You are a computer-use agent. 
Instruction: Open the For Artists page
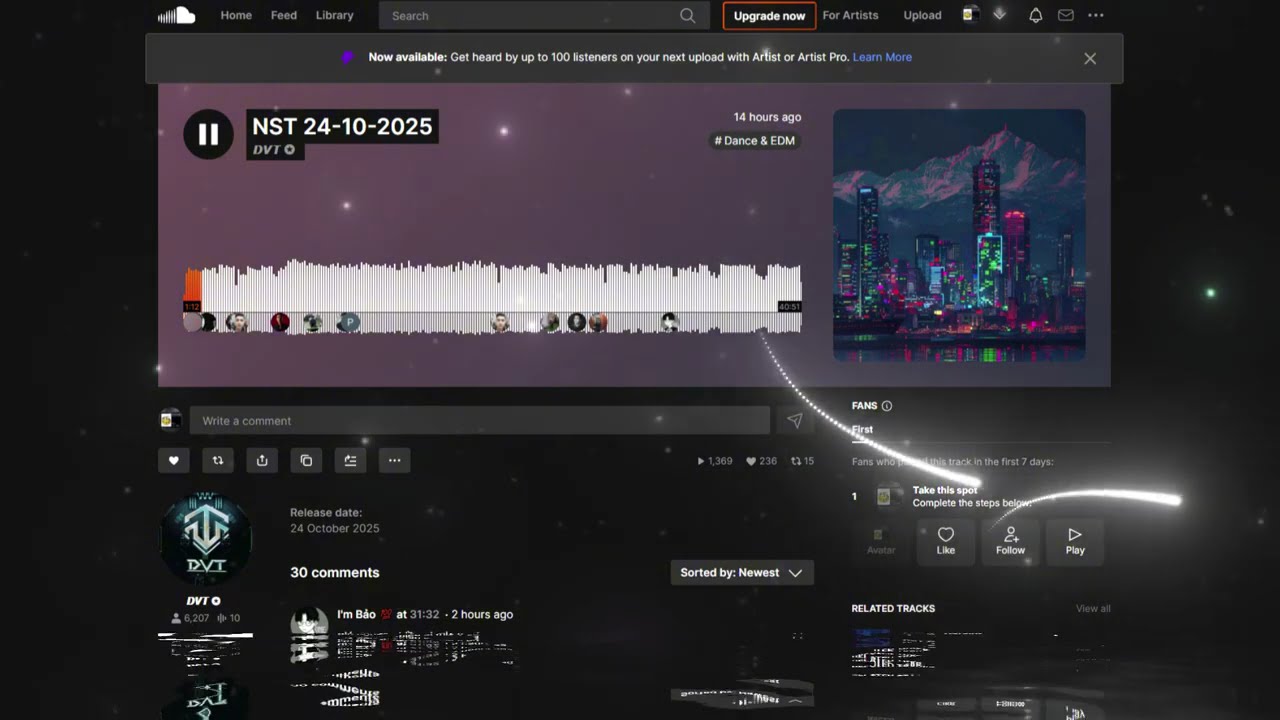tap(850, 15)
